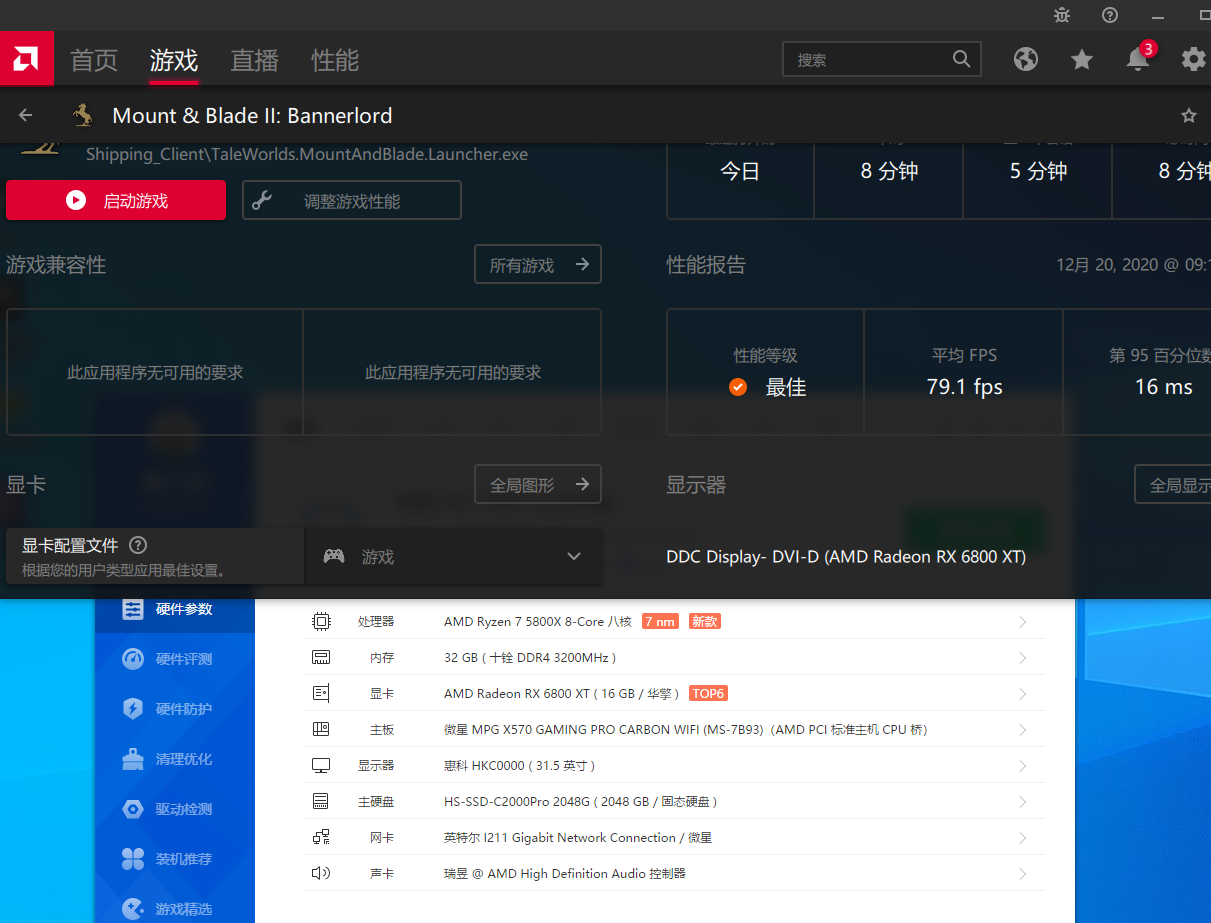Expand the 主硬盘 row chevron

(x=1022, y=802)
